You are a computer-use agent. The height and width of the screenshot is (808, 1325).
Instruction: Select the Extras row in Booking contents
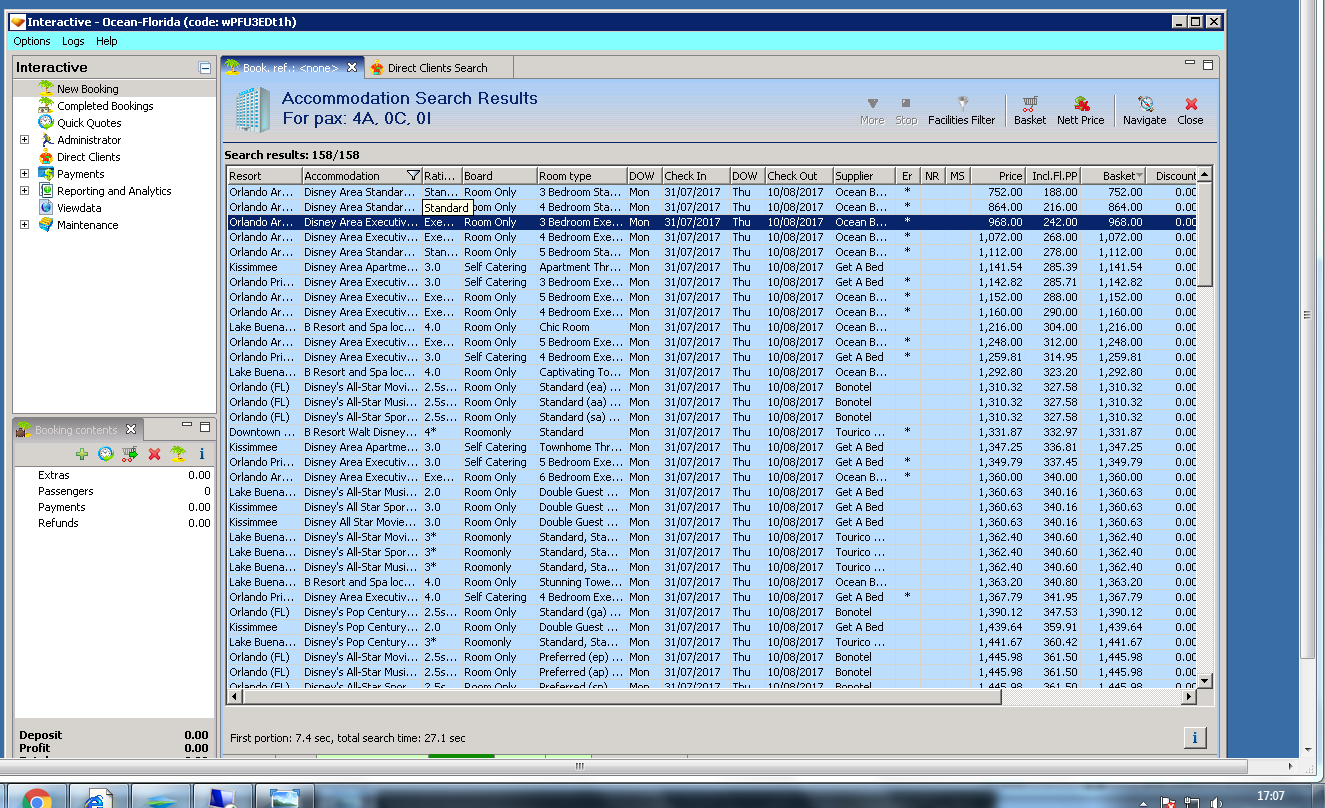coord(113,475)
